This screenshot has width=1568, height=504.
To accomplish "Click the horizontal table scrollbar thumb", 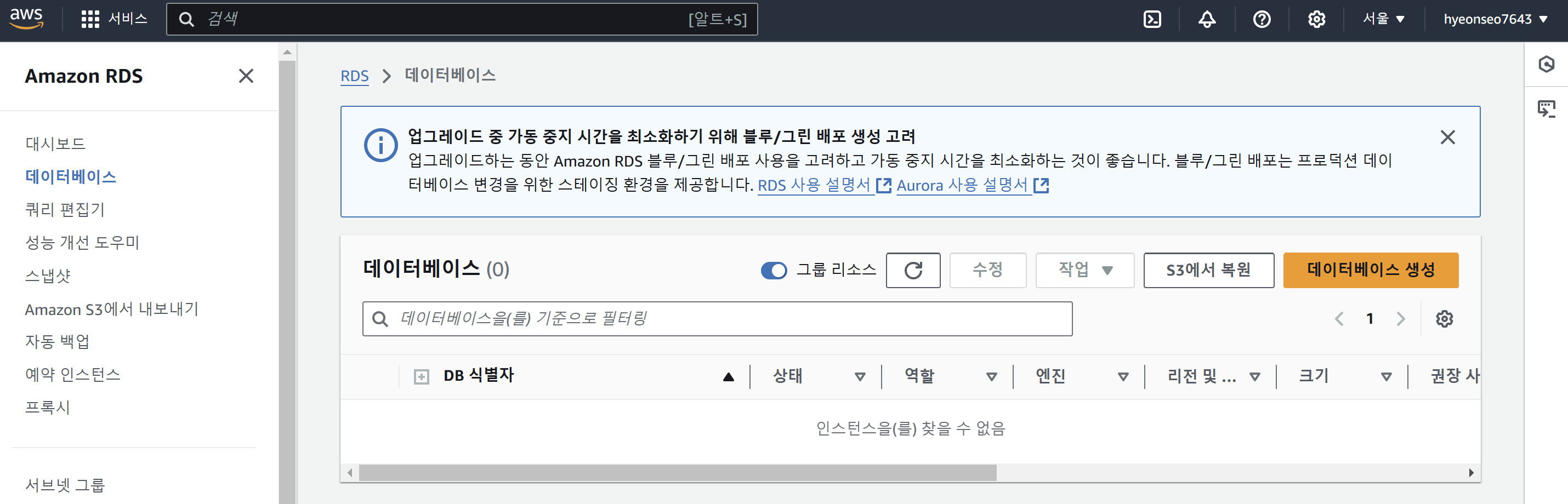I will click(x=678, y=473).
